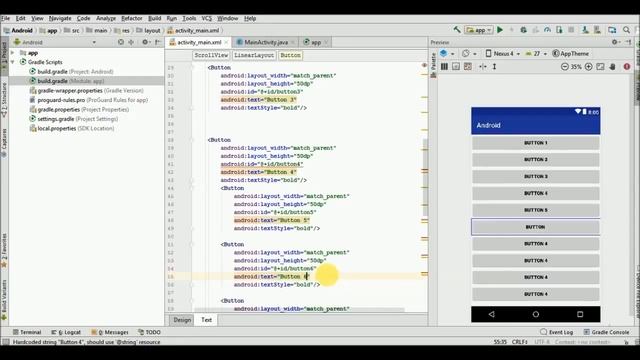Open the Nexus 4 device dropdown
Screen dimensions: 640x360
503,53
